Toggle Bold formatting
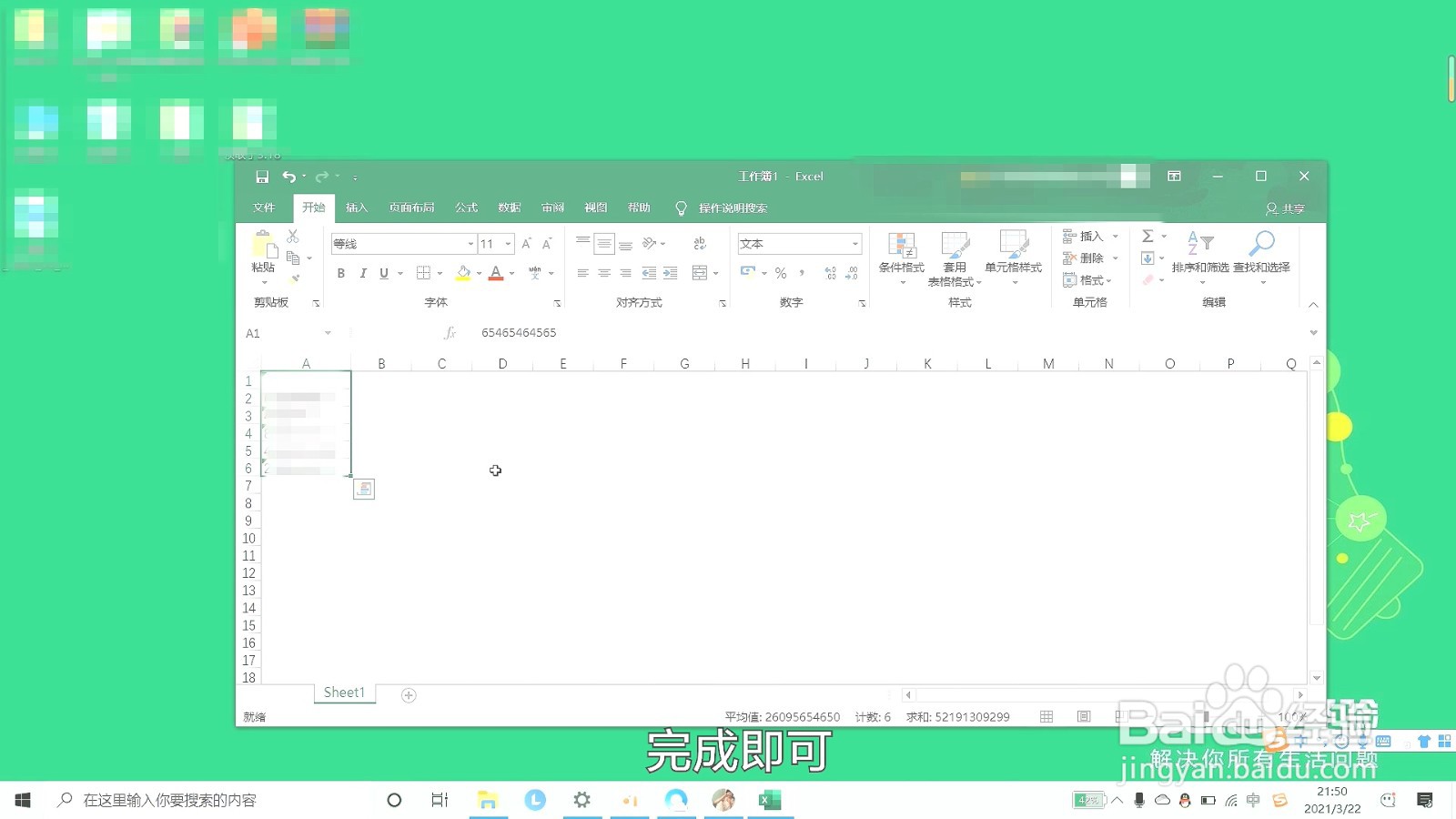 (x=341, y=273)
